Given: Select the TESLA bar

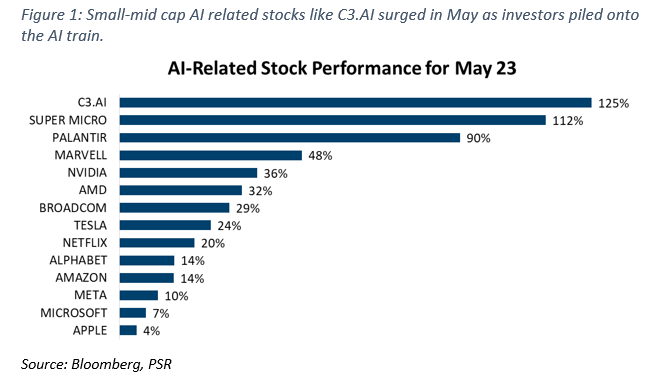Looking at the screenshot, I should (165, 225).
